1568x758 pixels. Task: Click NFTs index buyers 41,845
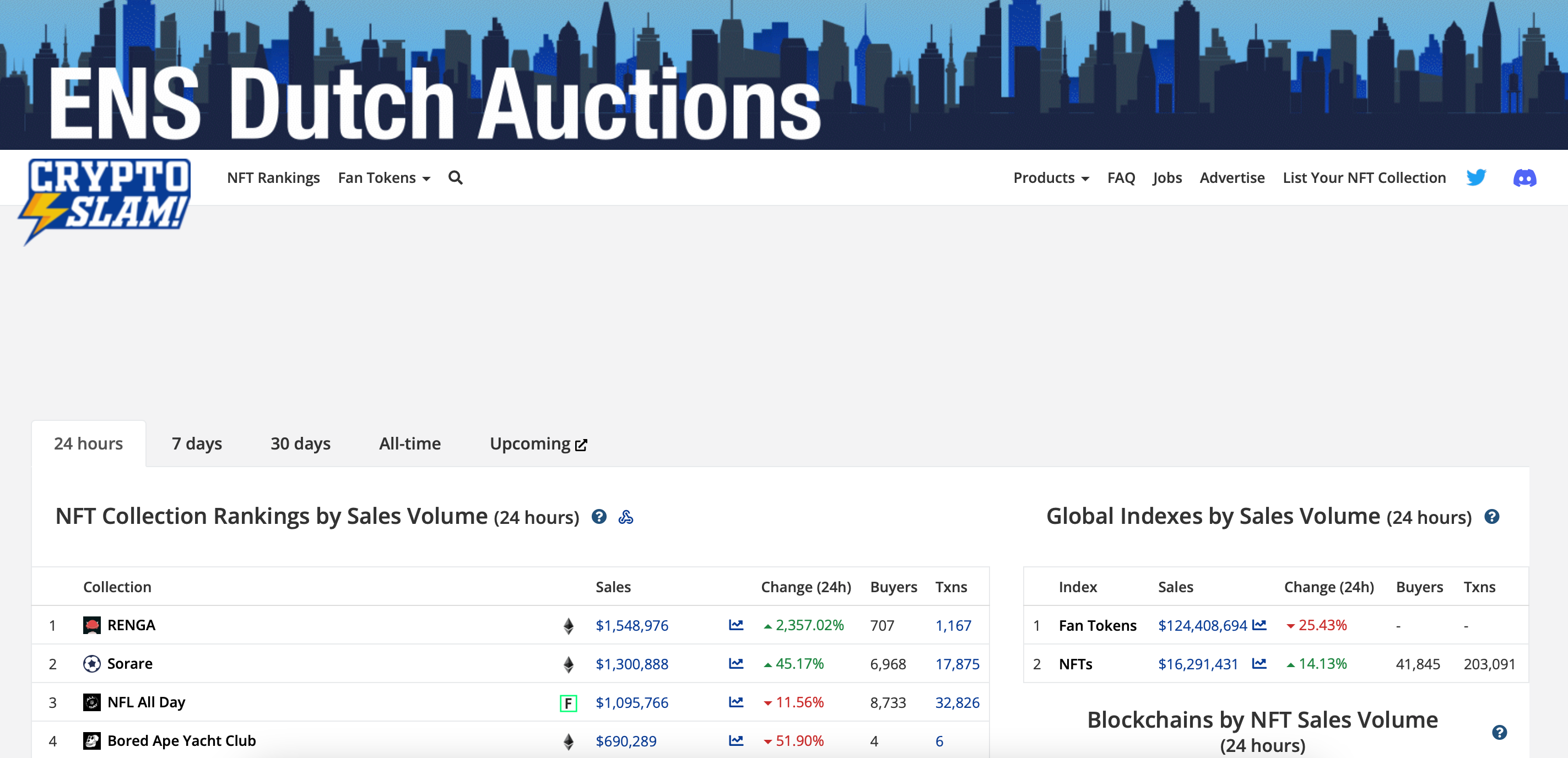[x=1418, y=664]
